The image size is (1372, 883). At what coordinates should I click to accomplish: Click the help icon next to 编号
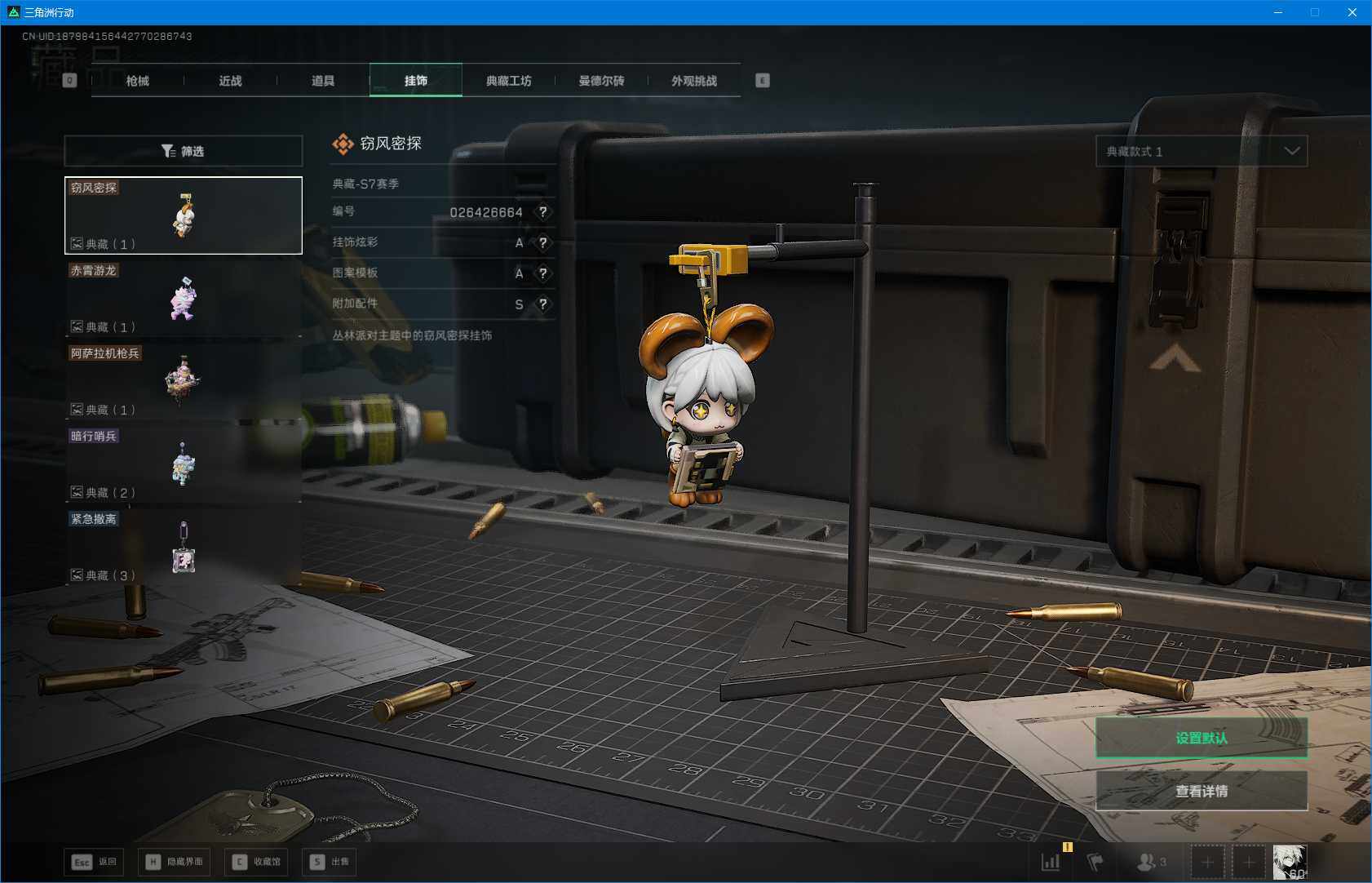542,212
